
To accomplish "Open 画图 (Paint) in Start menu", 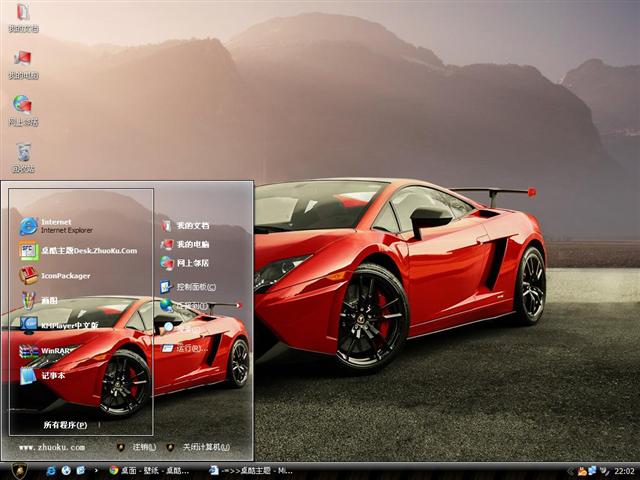I will point(39,301).
